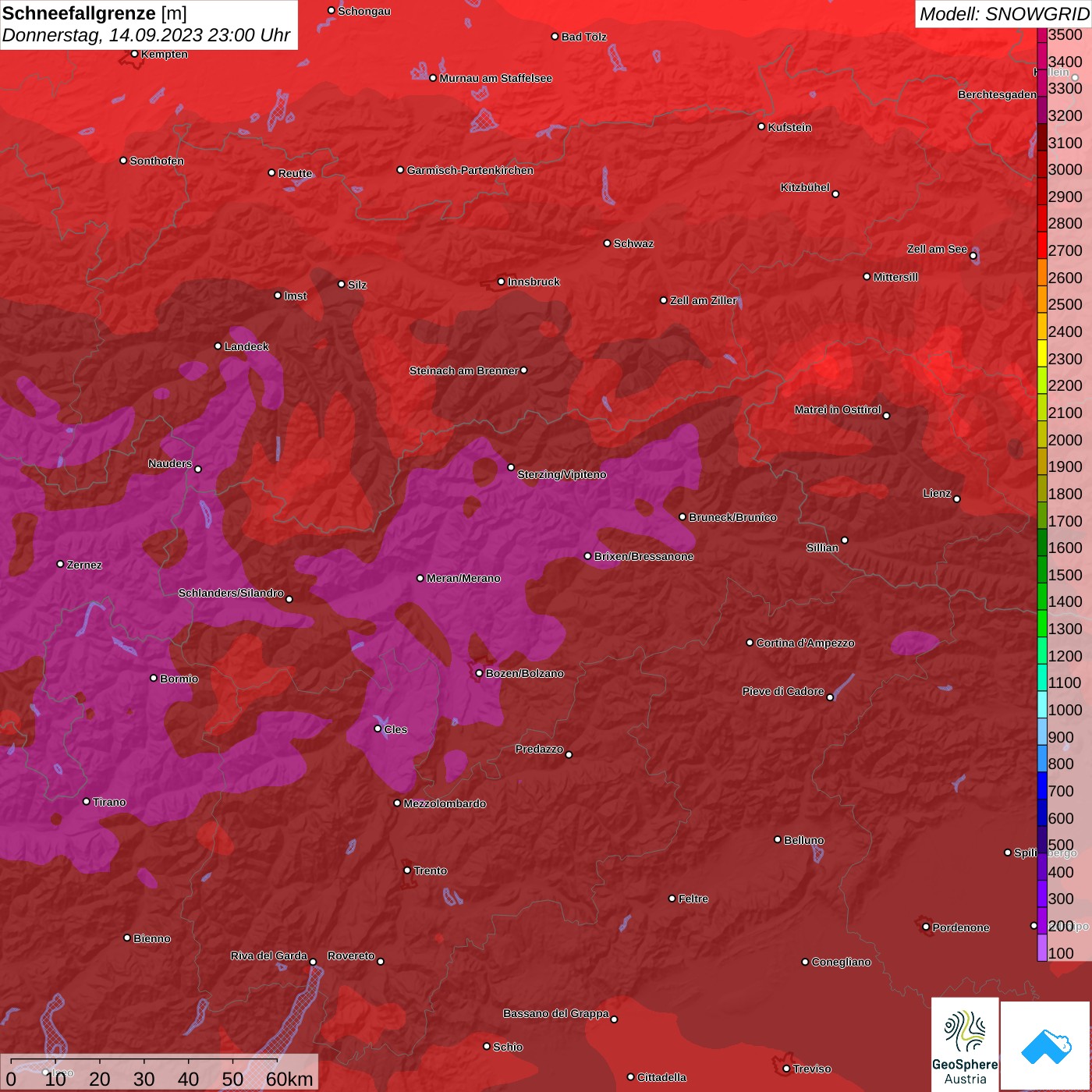Click the Pordenone city marker dot
The width and height of the screenshot is (1092, 1092).
coord(926,927)
